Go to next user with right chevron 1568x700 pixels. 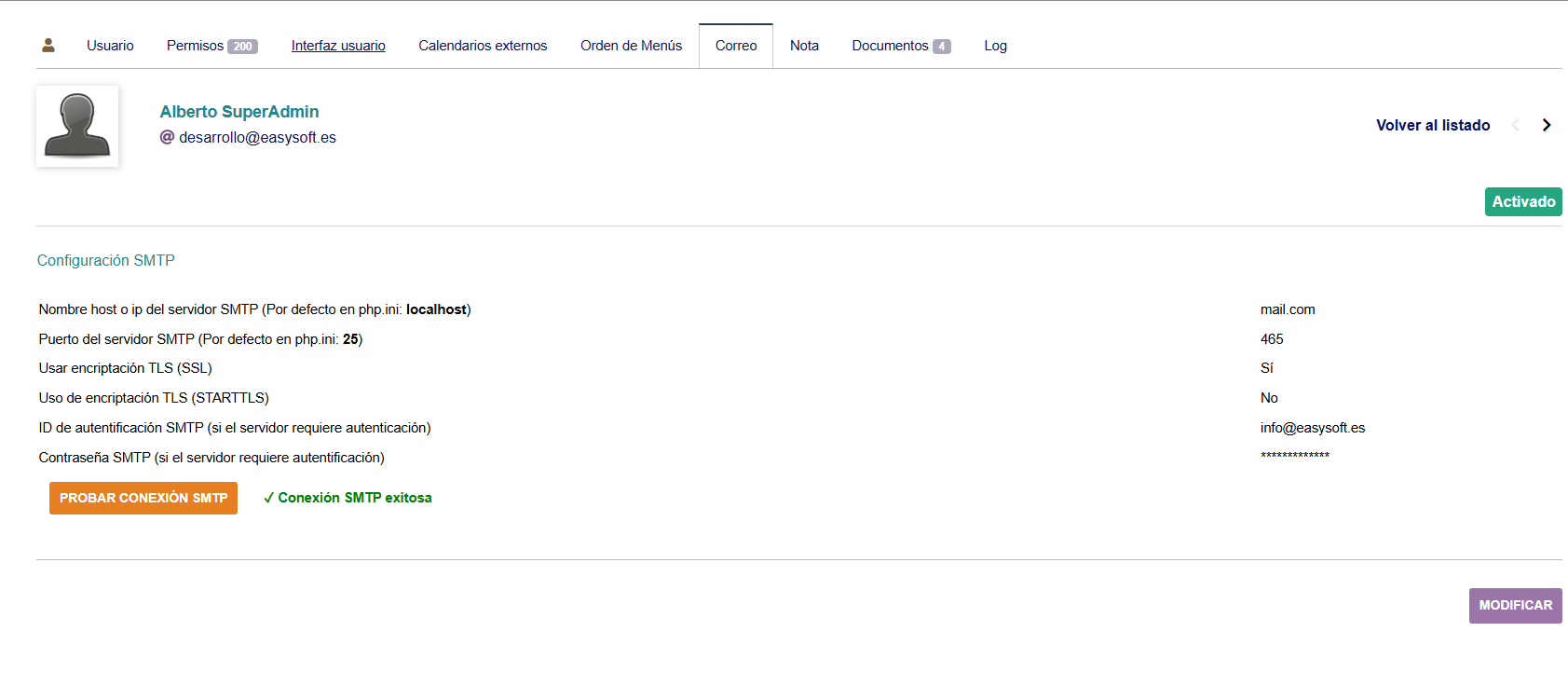[1547, 125]
